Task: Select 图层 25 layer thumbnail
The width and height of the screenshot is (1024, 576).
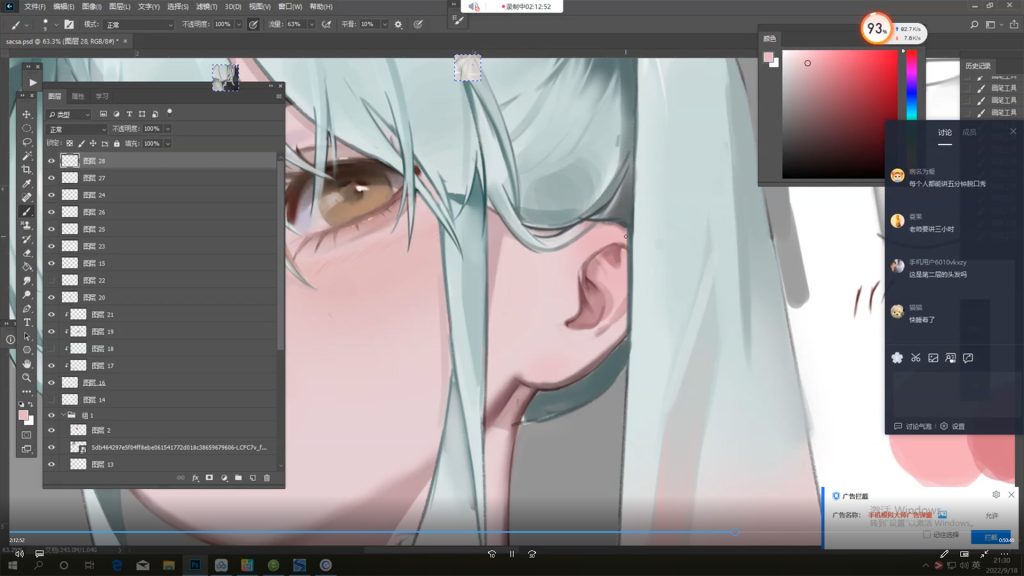Action: [x=70, y=229]
